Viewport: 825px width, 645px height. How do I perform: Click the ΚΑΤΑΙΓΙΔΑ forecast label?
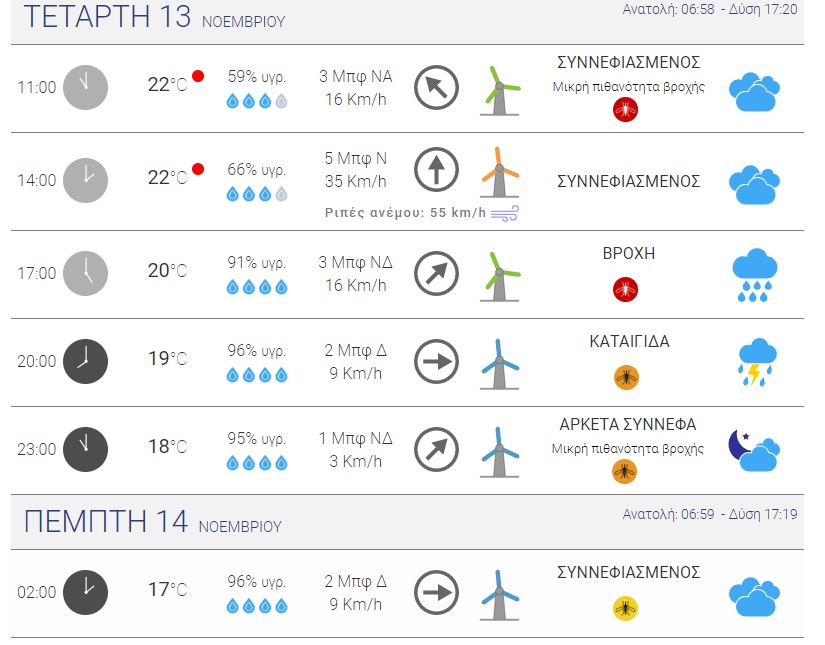tap(629, 341)
